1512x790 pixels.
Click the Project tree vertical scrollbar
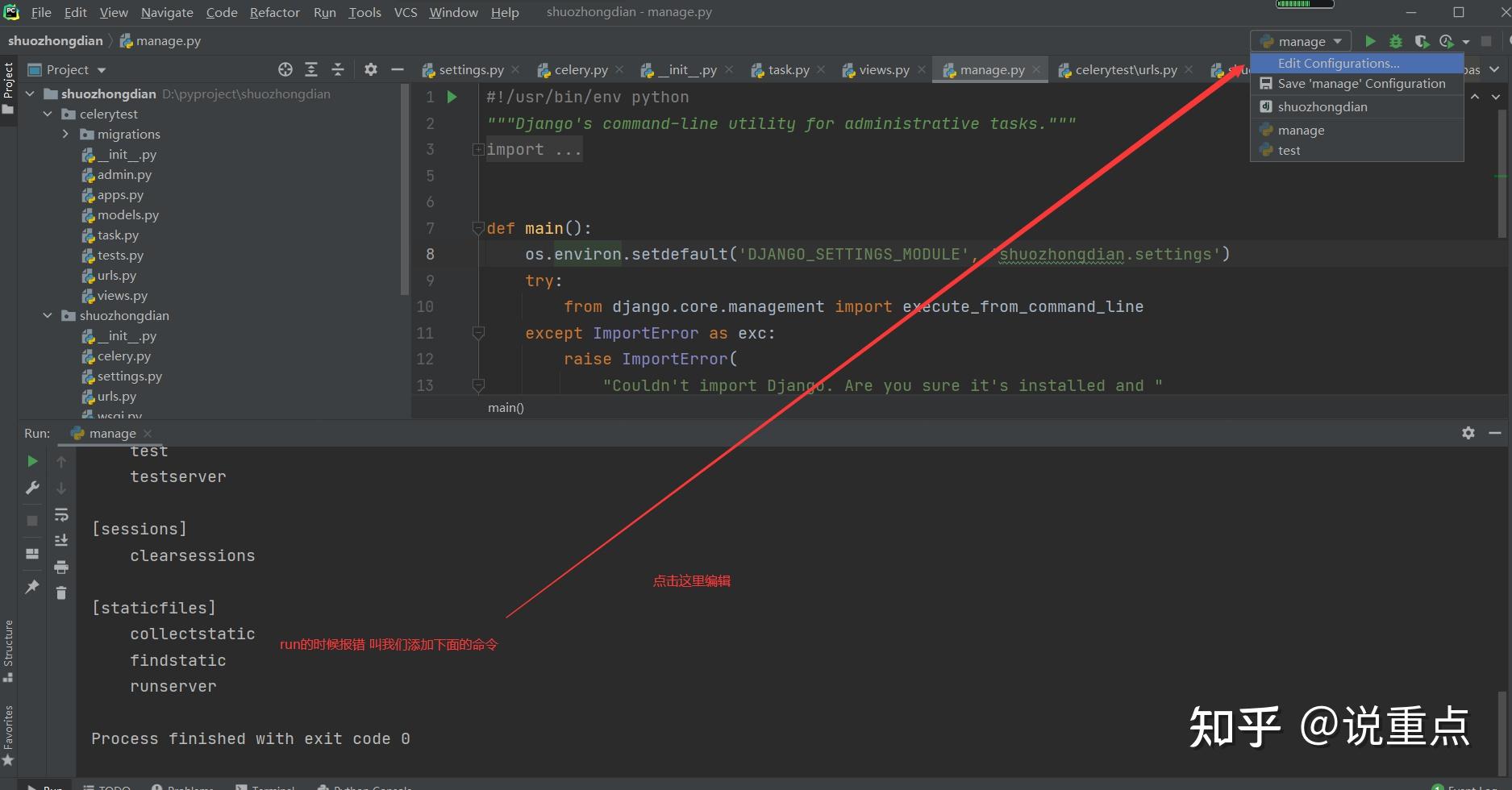[405, 189]
